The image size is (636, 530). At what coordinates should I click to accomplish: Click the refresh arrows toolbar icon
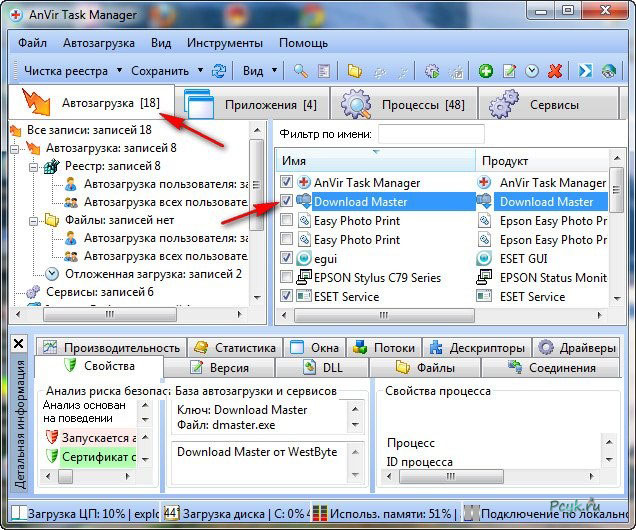[x=219, y=71]
